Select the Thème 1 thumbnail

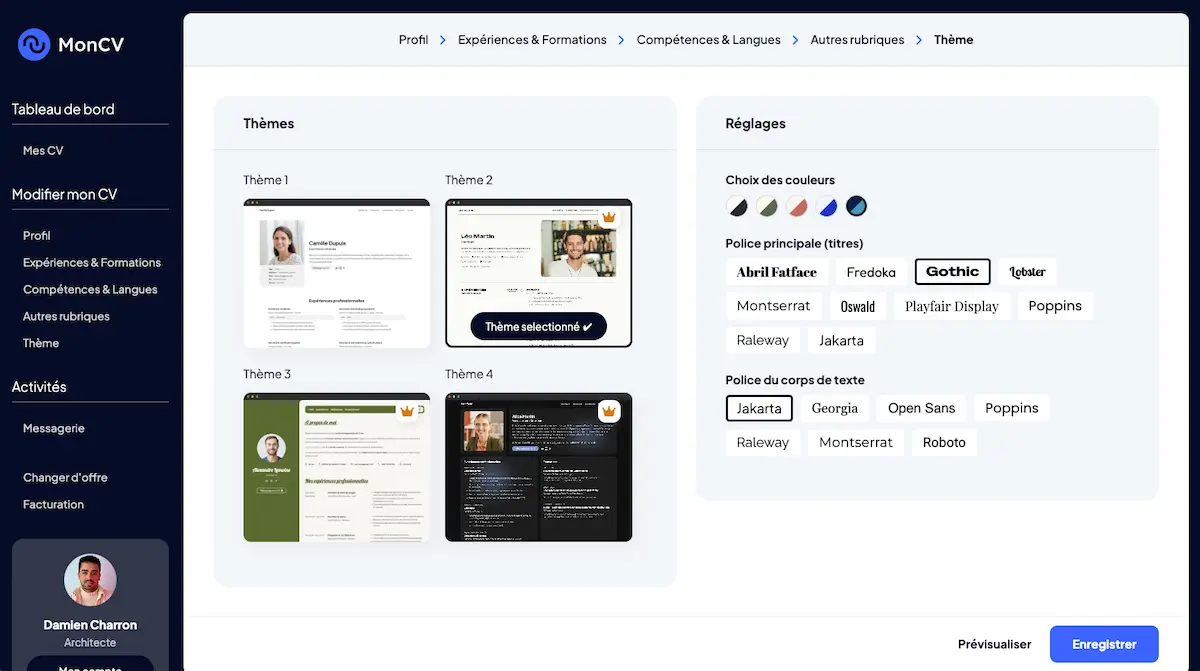(336, 272)
